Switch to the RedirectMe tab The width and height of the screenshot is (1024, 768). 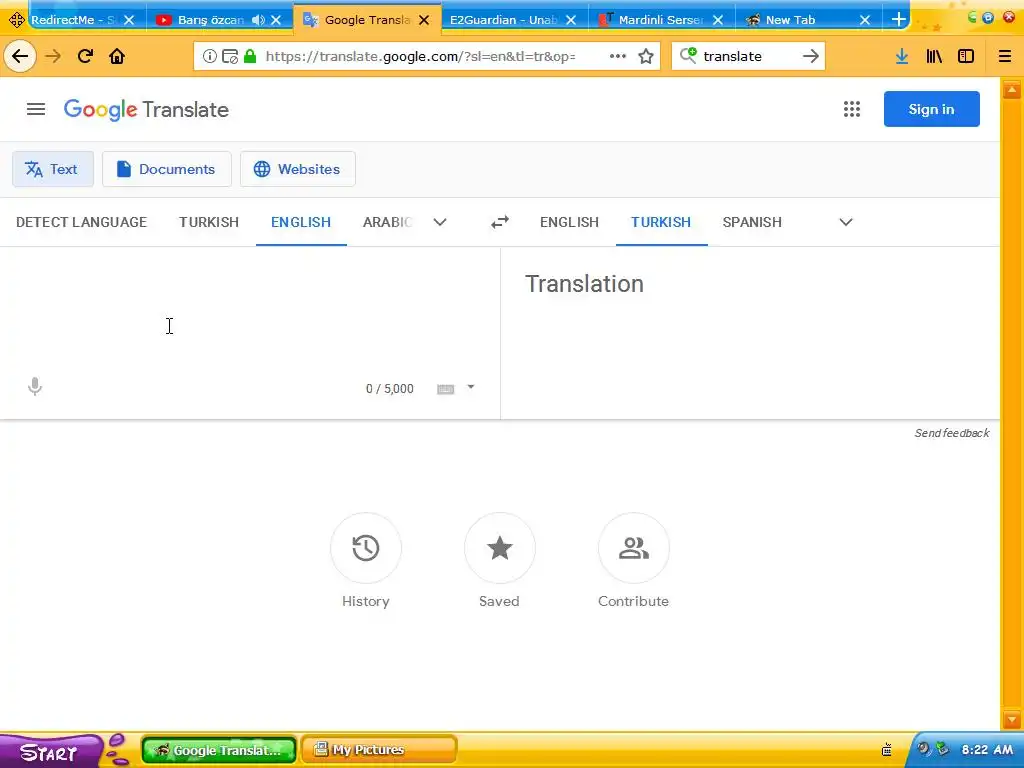(x=73, y=20)
